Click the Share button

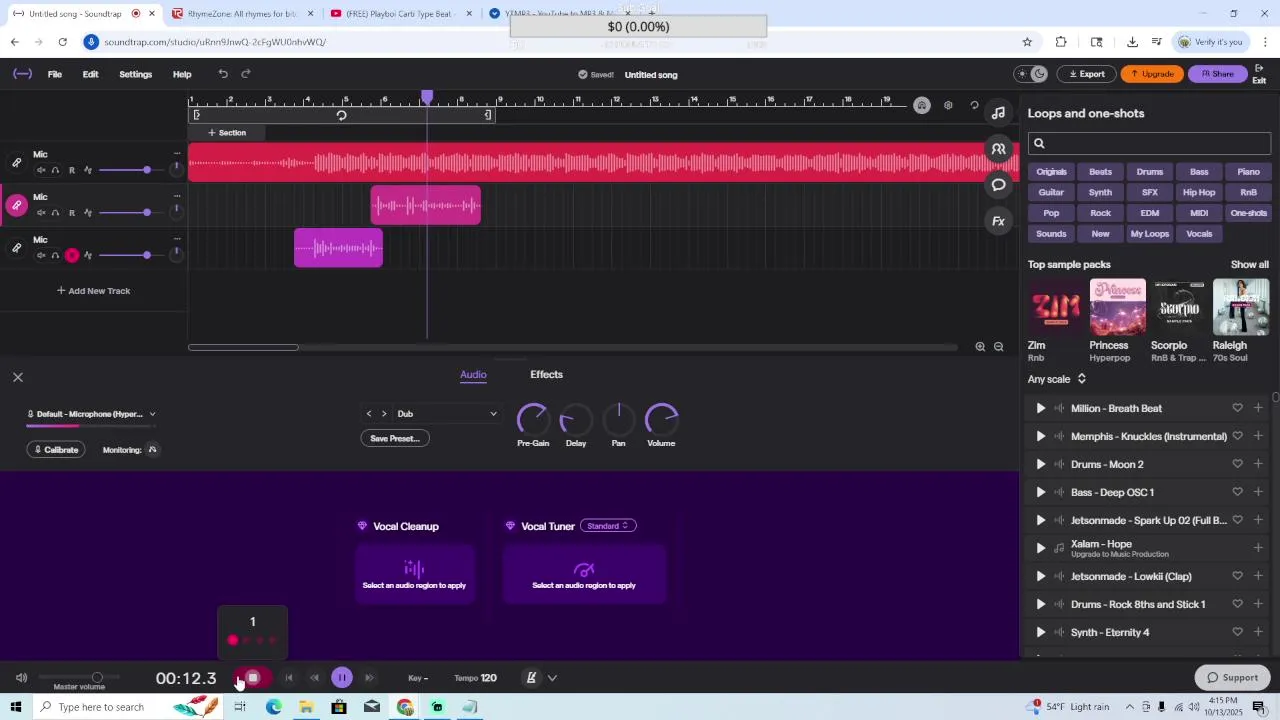click(1217, 74)
